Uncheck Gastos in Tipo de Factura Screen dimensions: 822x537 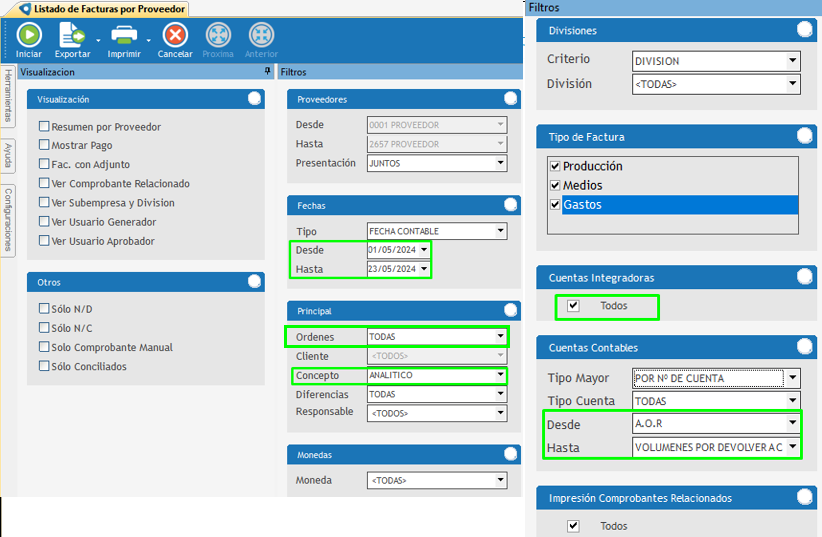(556, 205)
